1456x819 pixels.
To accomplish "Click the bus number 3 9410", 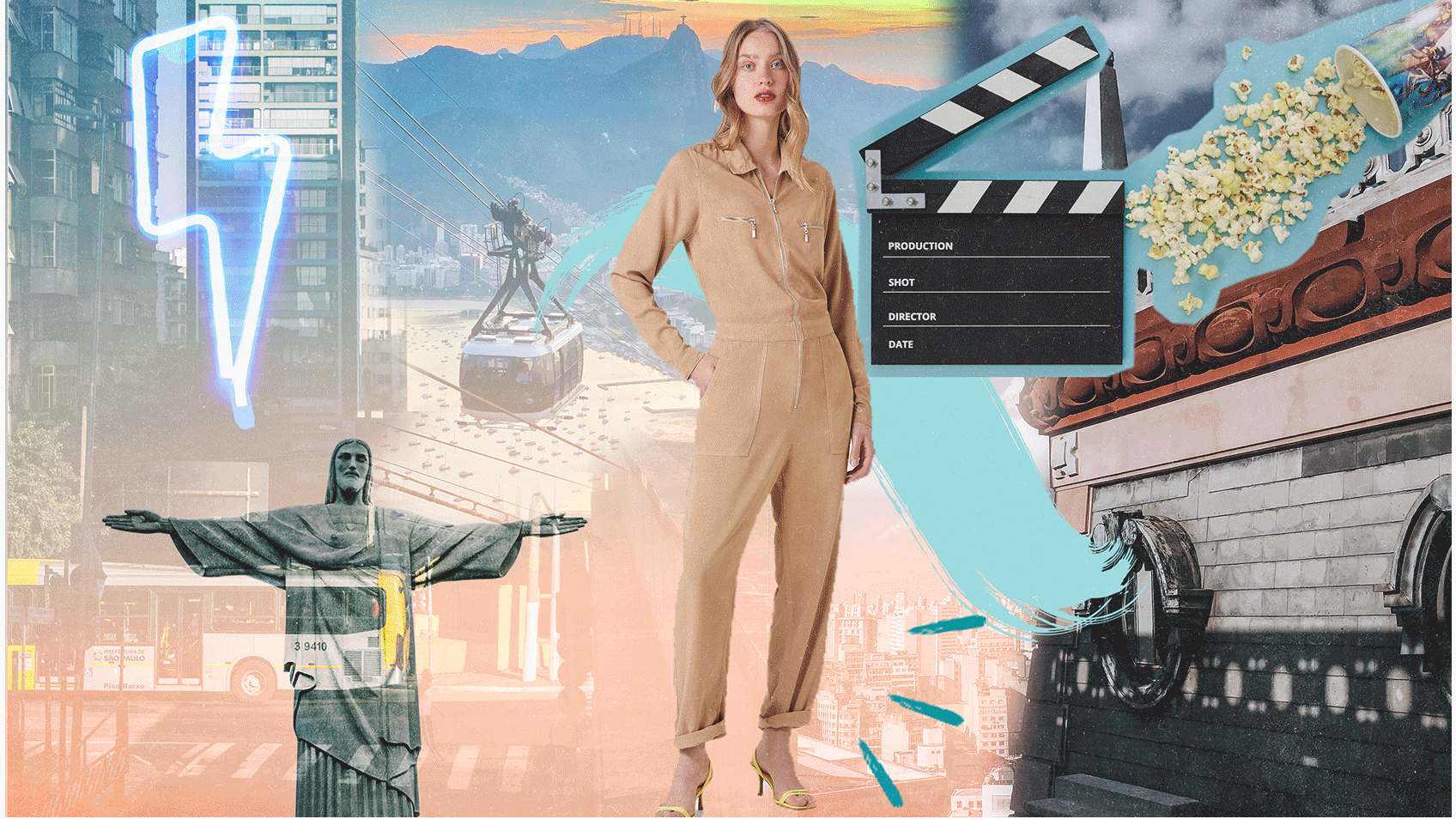I will [310, 646].
